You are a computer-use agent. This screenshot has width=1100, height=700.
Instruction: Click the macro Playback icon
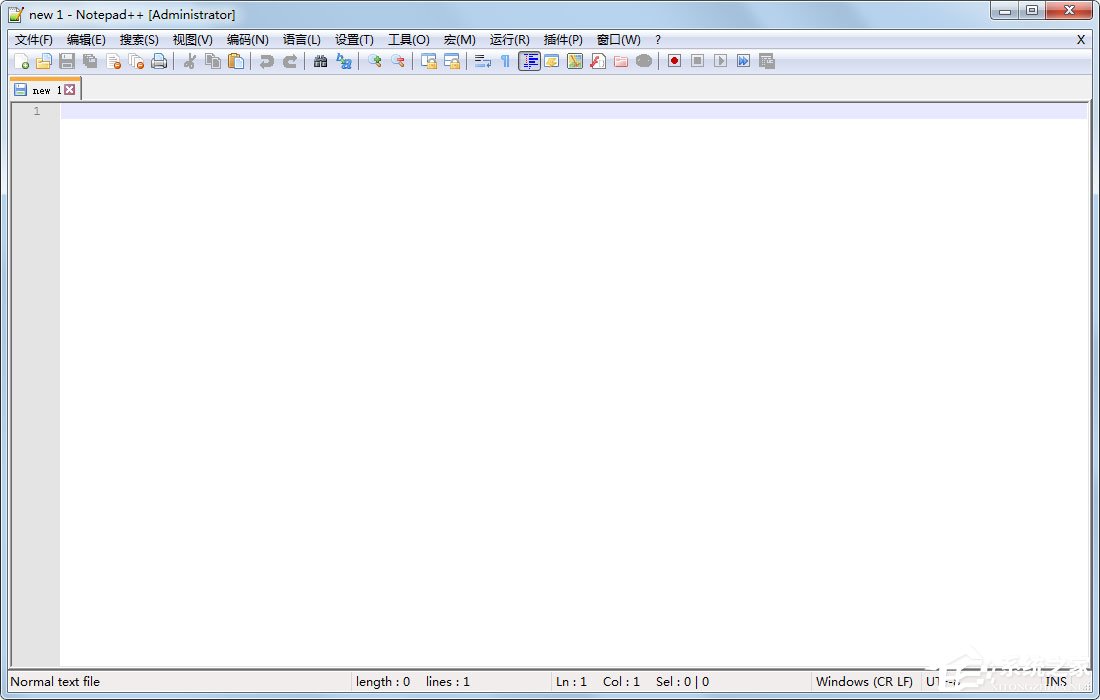point(719,61)
